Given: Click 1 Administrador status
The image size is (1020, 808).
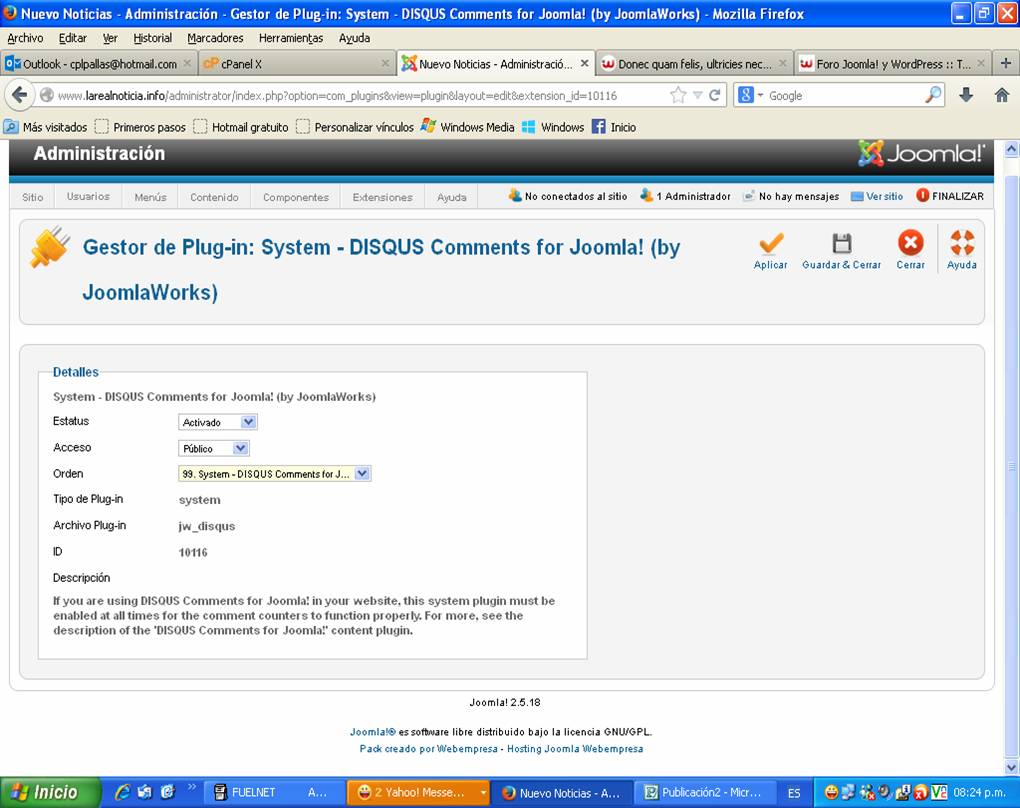Looking at the screenshot, I should click(x=685, y=196).
